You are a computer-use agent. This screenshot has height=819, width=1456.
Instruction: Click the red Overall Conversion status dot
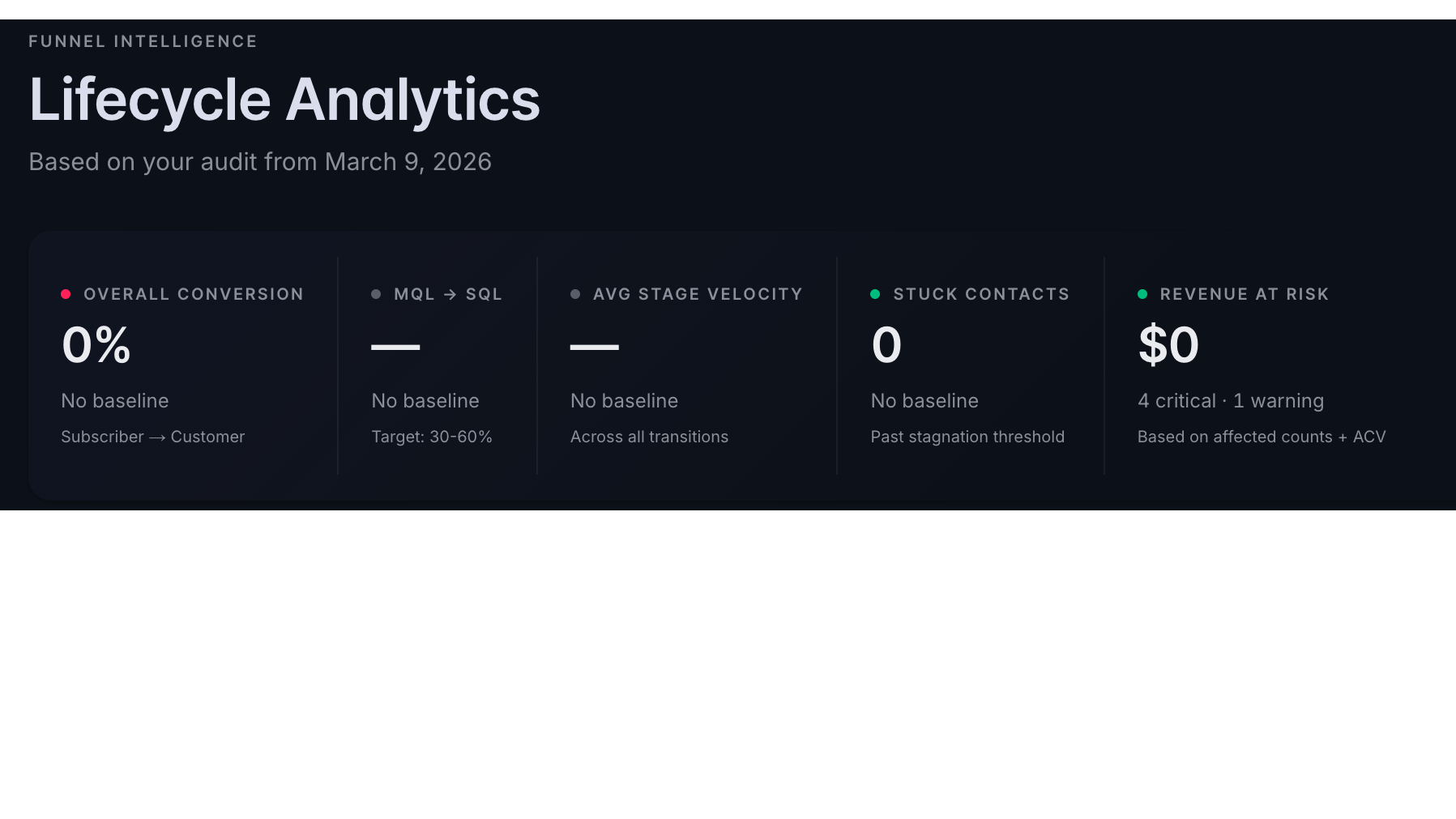(x=66, y=294)
